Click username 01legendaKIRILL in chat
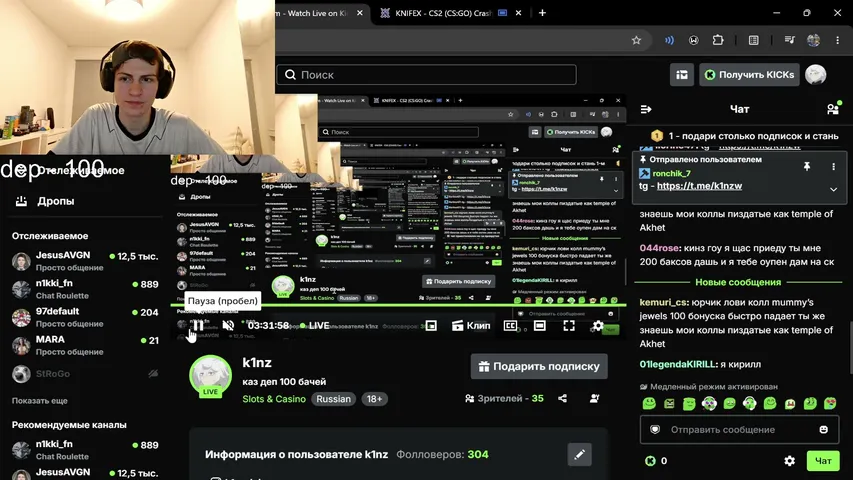The image size is (853, 480). click(x=677, y=364)
